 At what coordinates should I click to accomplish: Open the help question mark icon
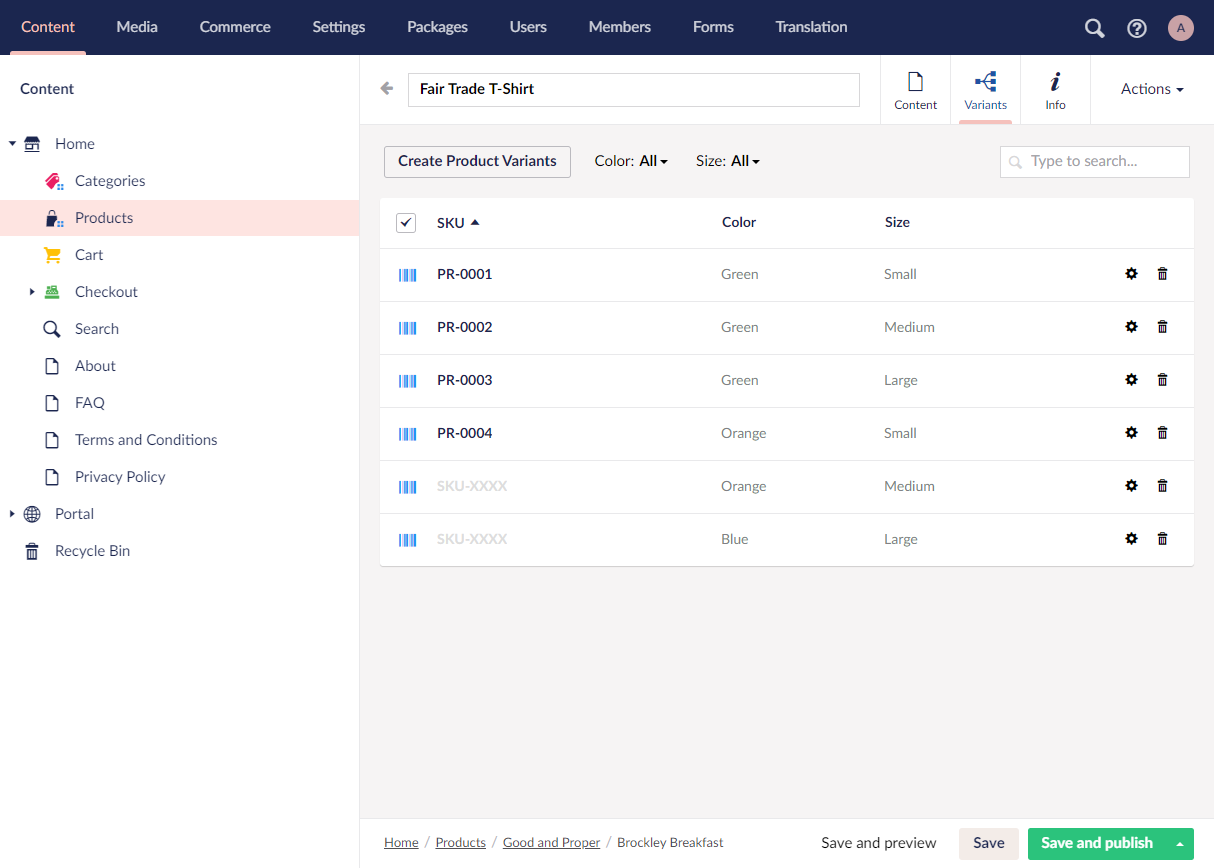pyautogui.click(x=1137, y=28)
